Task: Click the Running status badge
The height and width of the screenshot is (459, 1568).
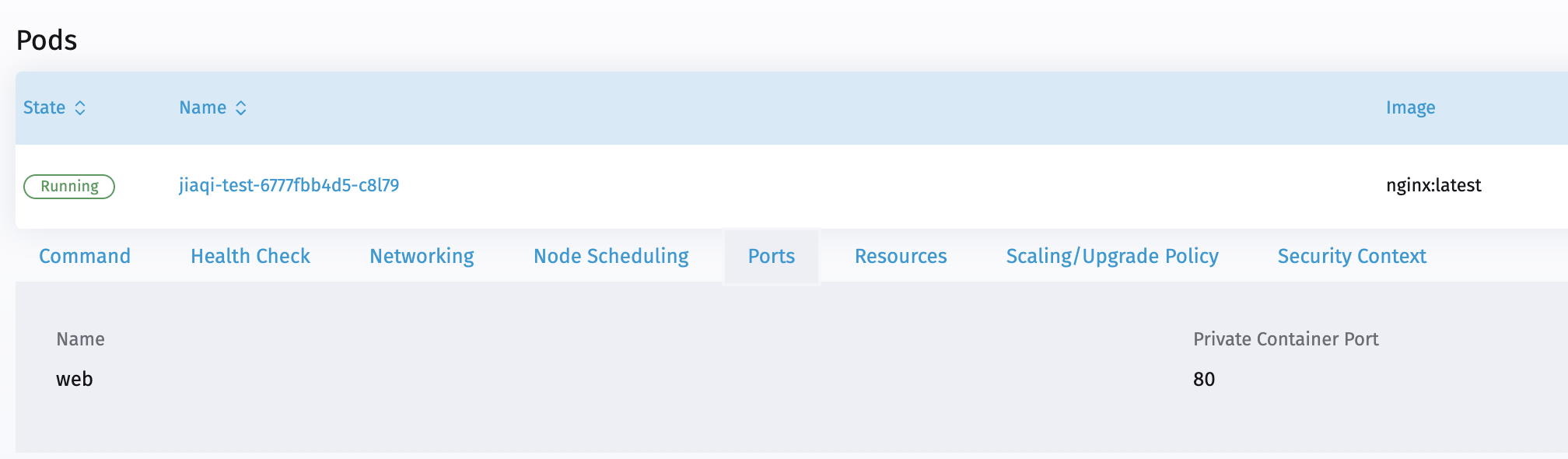Action: [68, 186]
